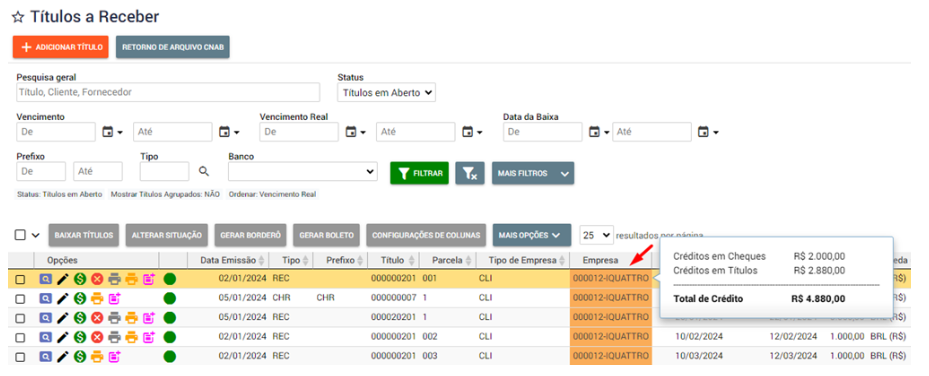Click Gerar Borderô button
This screenshot has width=929, height=376.
(x=251, y=235)
